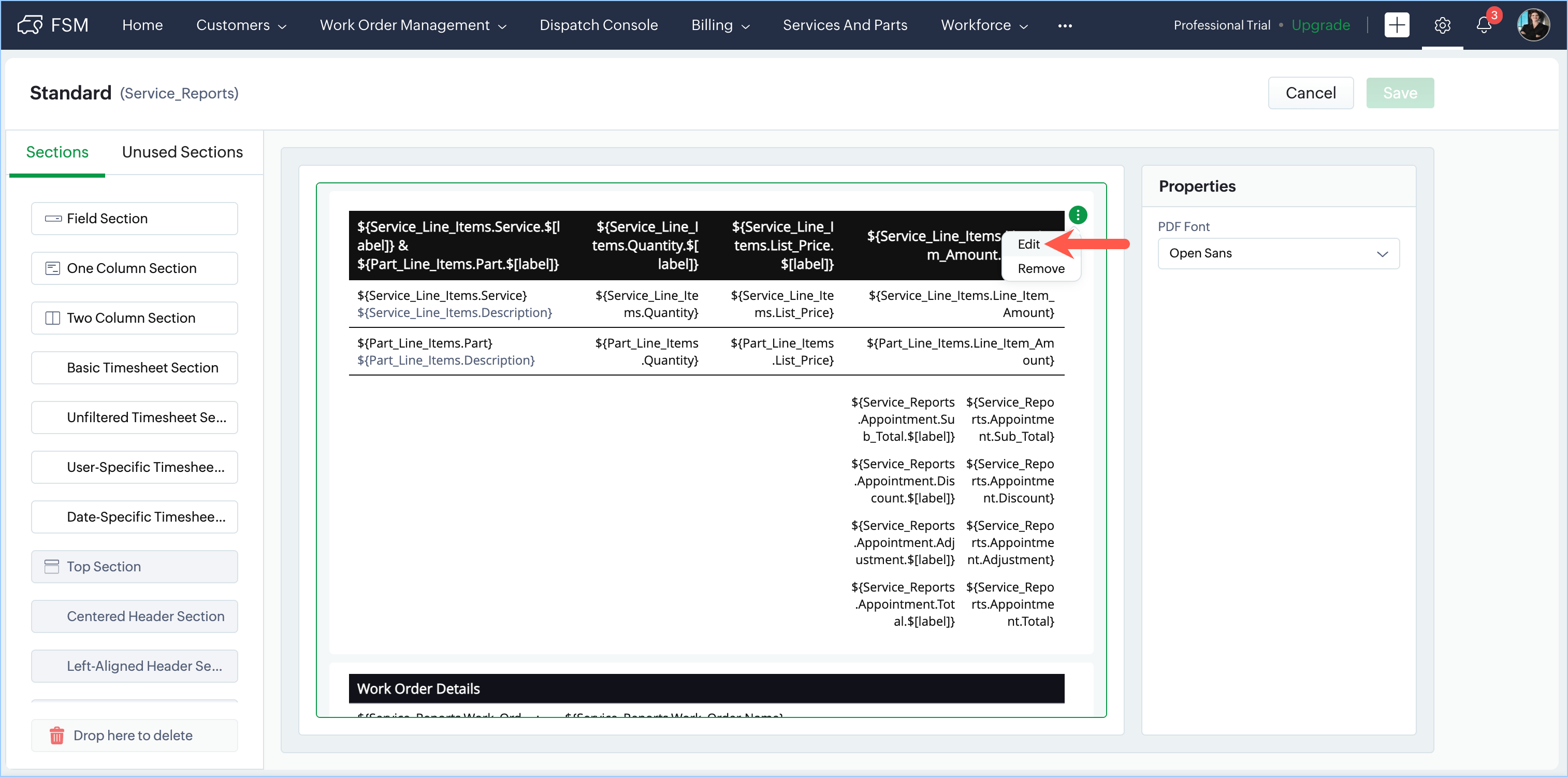The width and height of the screenshot is (1568, 777).
Task: Select the Field Section item
Action: coord(134,219)
